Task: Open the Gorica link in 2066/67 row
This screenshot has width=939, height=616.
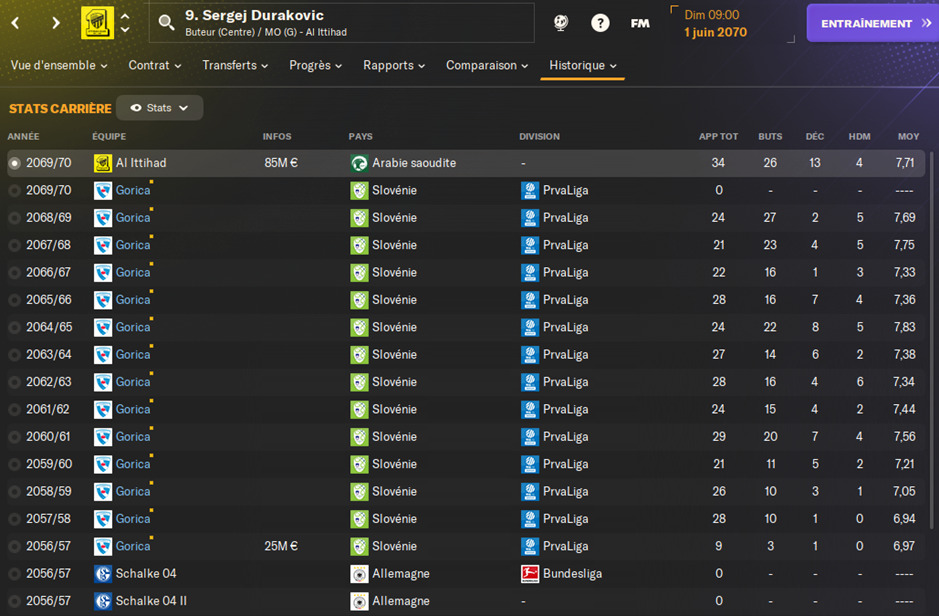Action: tap(133, 272)
